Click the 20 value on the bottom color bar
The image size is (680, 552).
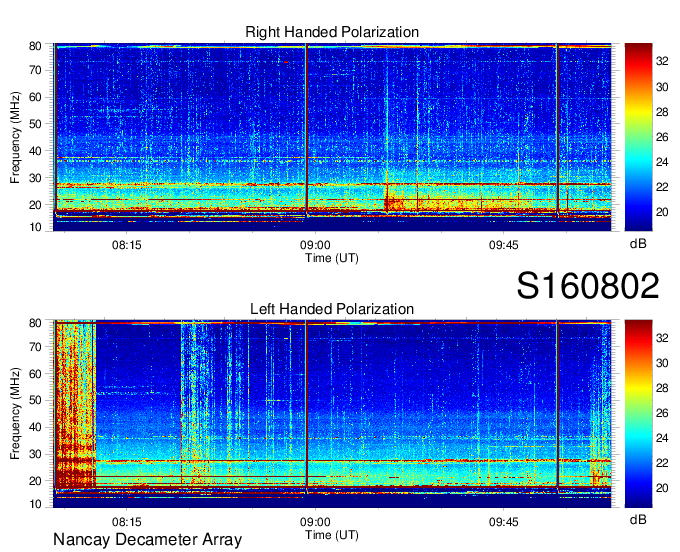point(662,488)
